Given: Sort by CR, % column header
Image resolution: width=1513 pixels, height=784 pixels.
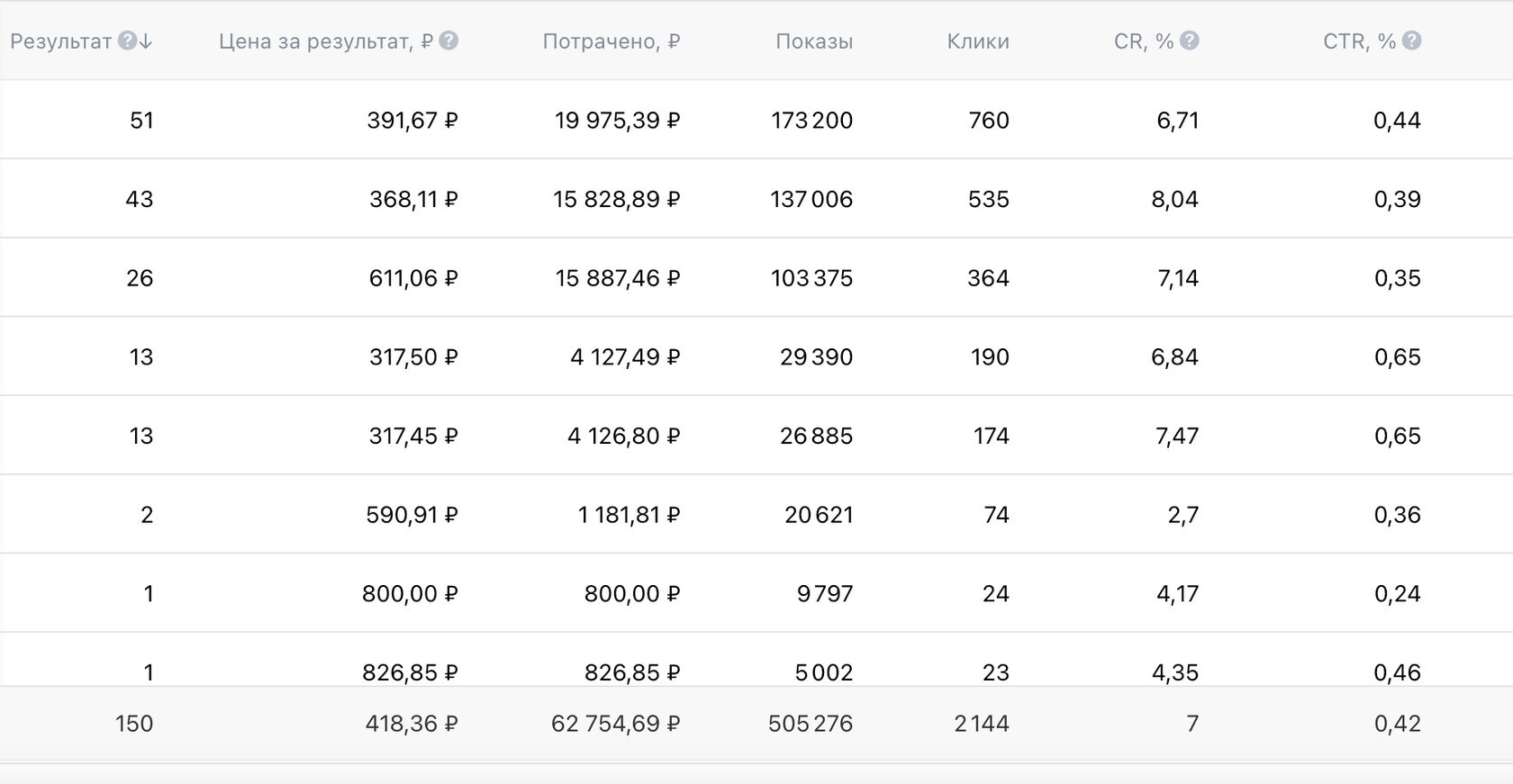Looking at the screenshot, I should [1144, 41].
